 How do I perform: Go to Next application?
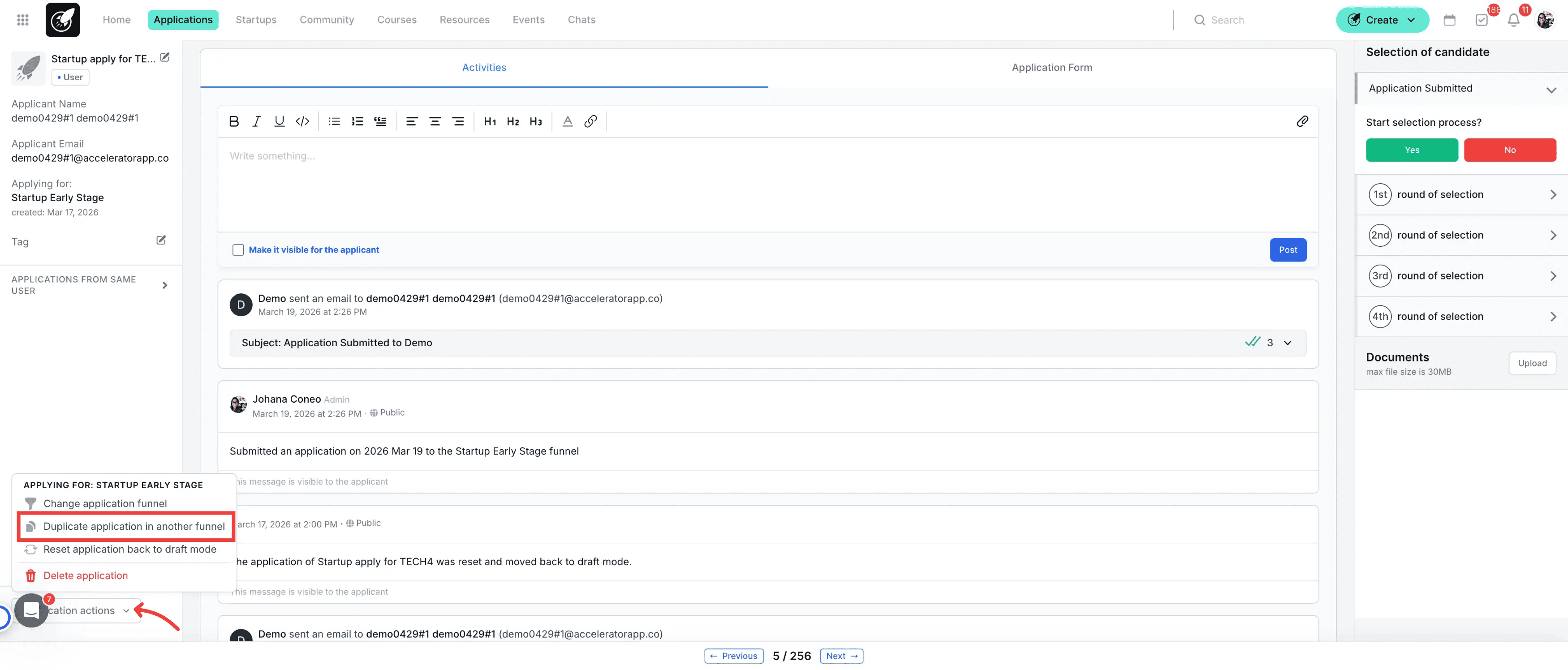(x=841, y=656)
